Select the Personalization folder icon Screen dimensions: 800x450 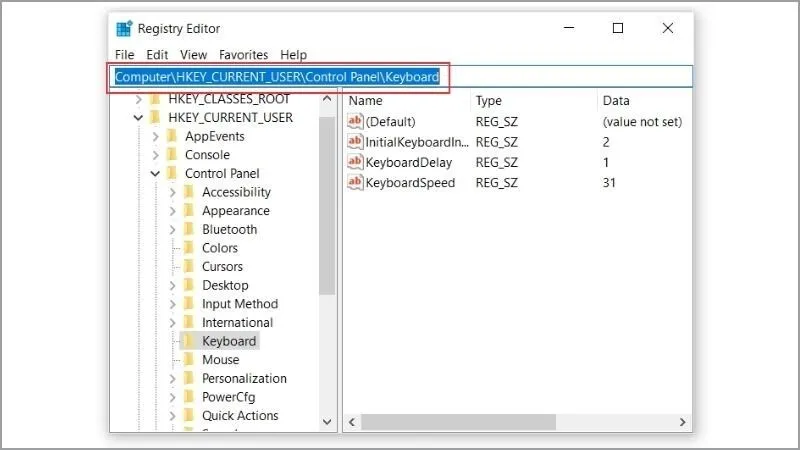[189, 379]
